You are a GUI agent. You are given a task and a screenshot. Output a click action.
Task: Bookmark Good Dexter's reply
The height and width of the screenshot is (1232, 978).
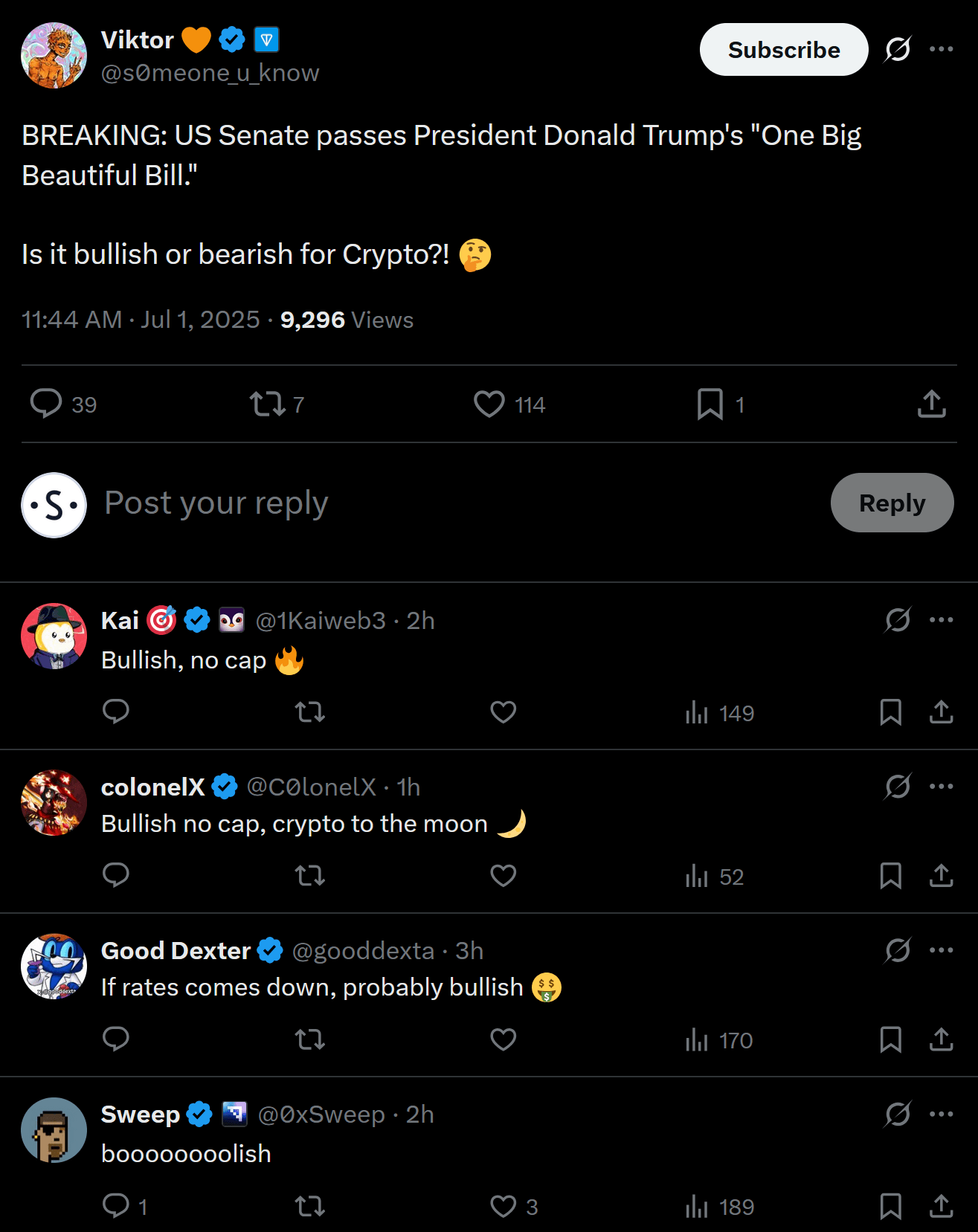point(890,1039)
